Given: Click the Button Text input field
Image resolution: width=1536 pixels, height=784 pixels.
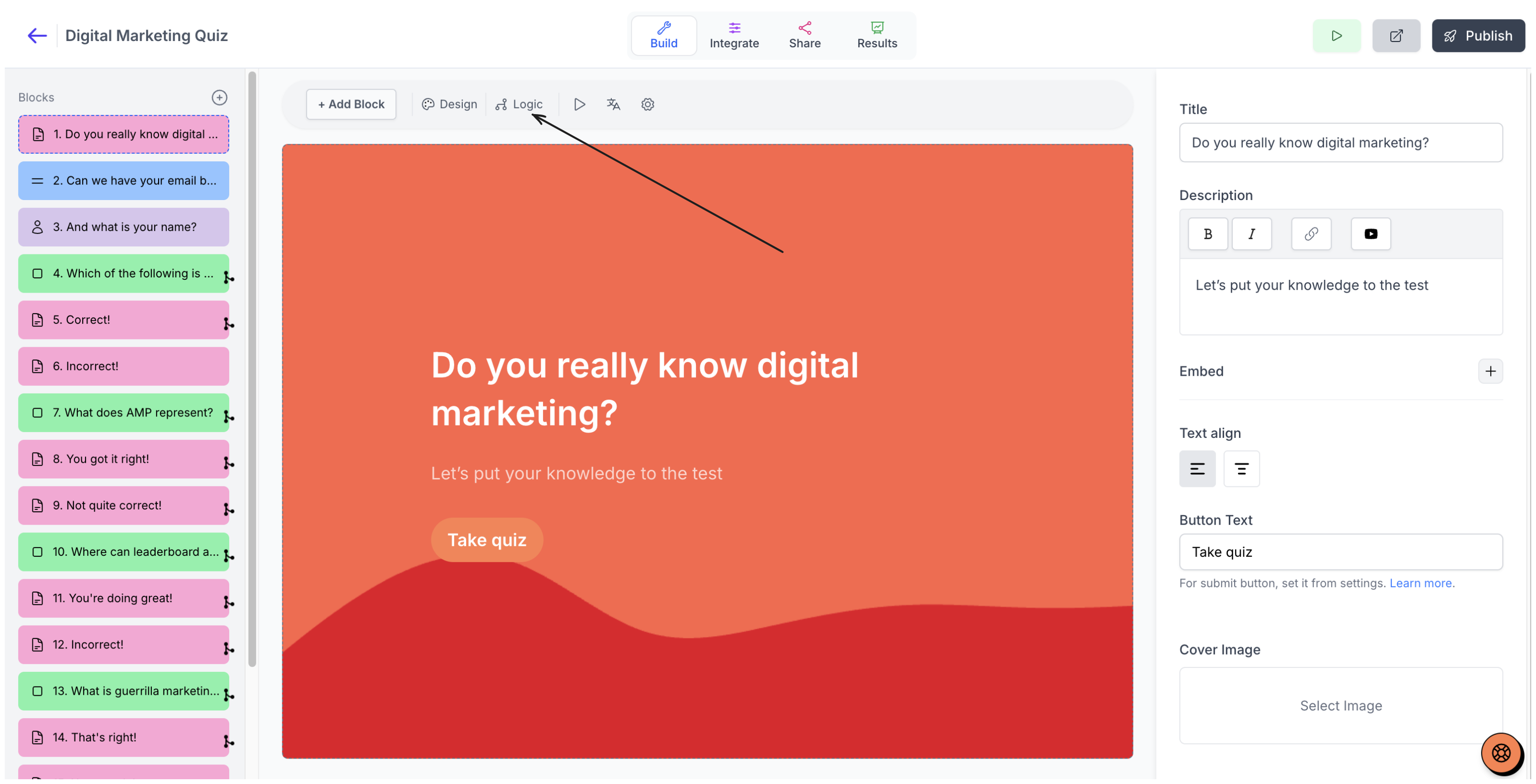Looking at the screenshot, I should click(x=1341, y=552).
